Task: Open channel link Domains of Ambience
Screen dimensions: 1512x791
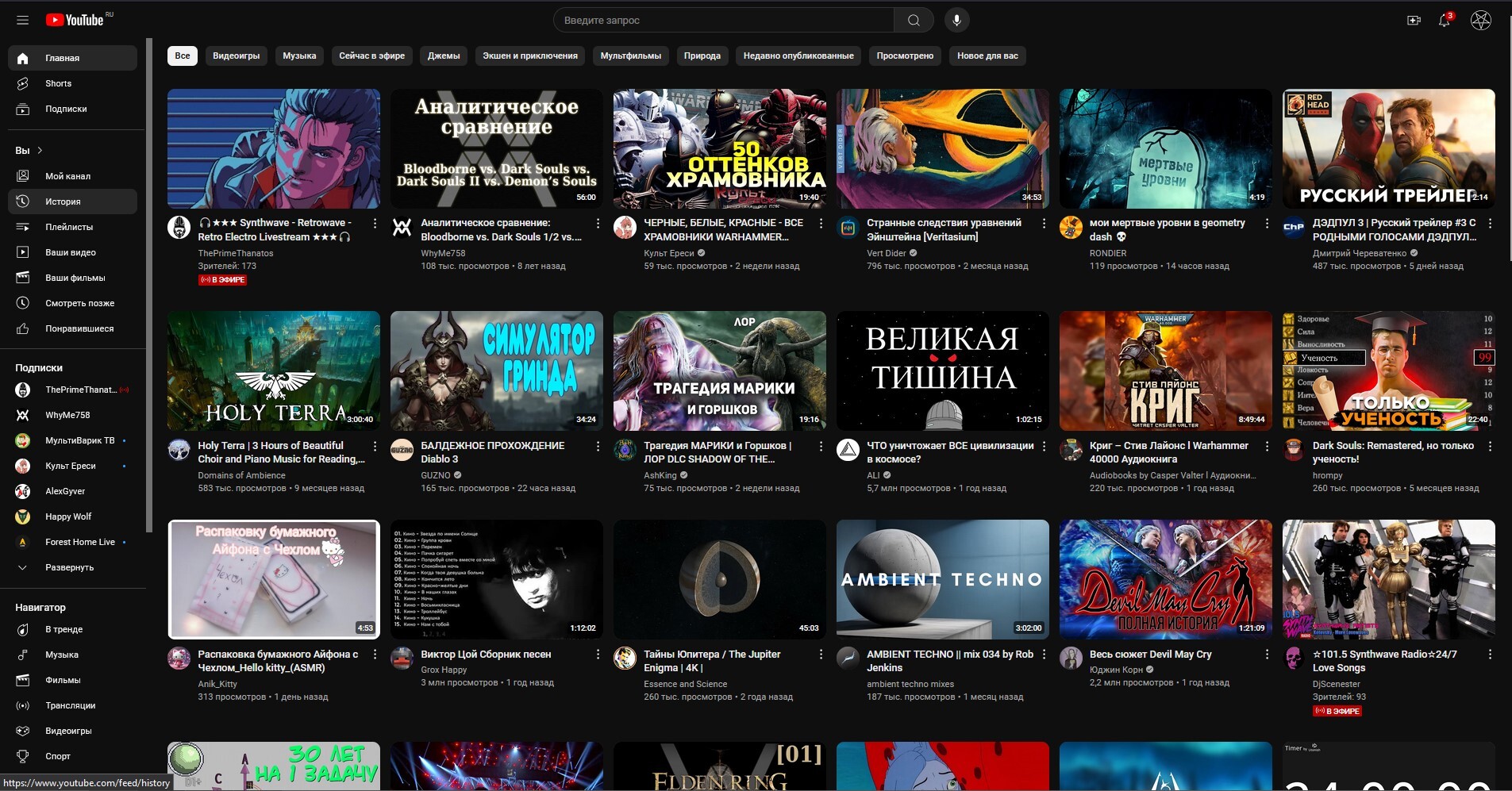Action: 241,475
